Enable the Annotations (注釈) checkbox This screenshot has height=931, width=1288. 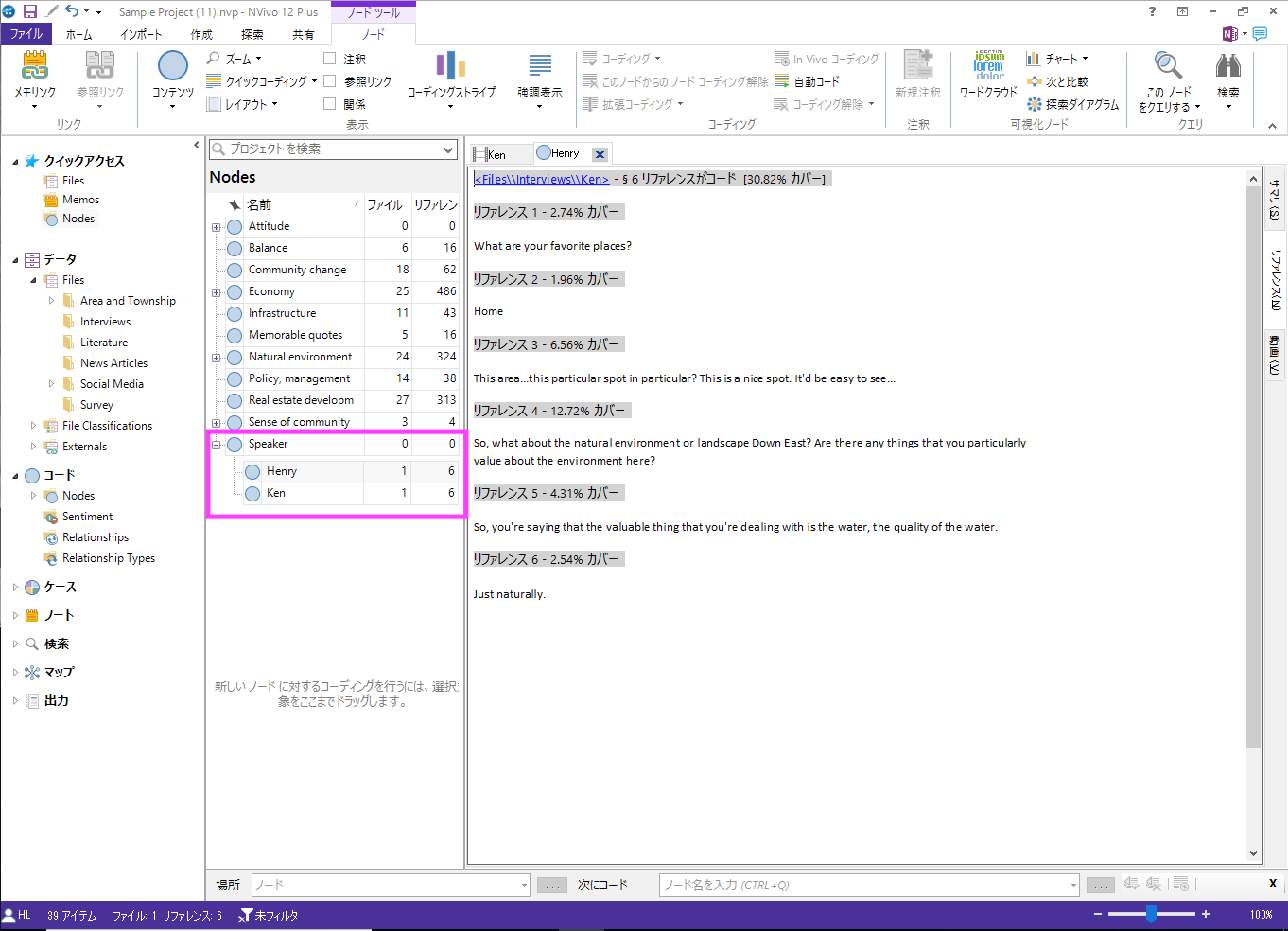pos(330,59)
